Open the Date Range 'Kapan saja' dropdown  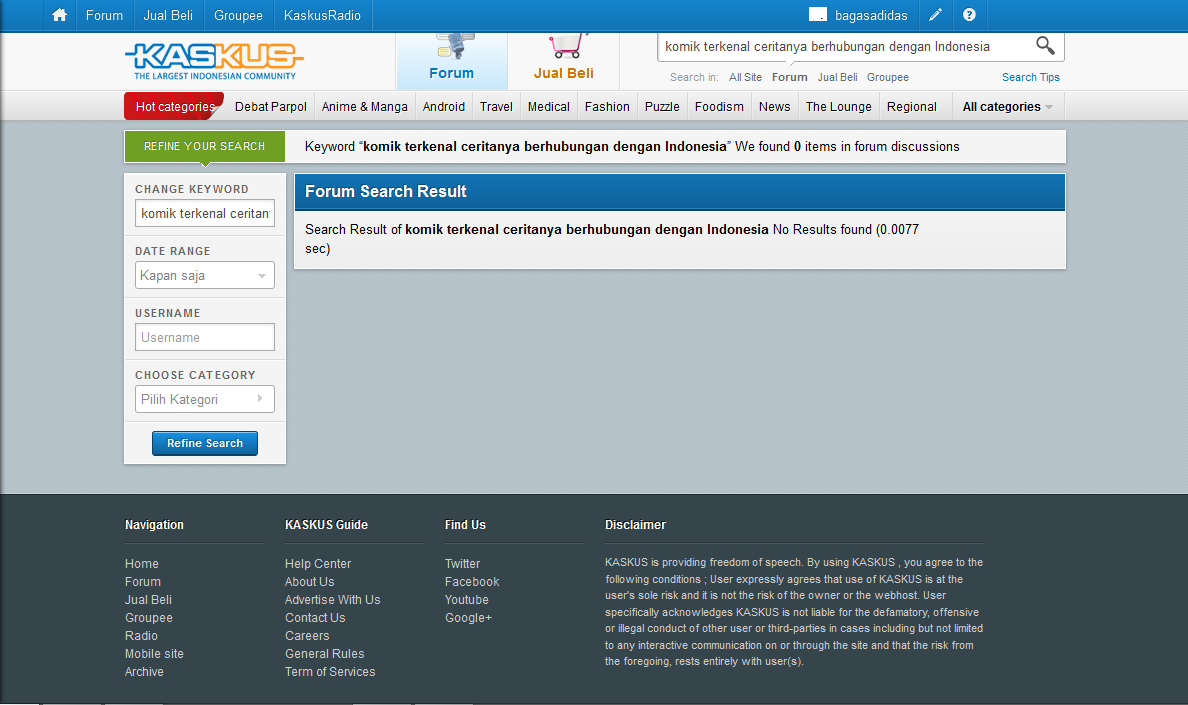pyautogui.click(x=205, y=276)
